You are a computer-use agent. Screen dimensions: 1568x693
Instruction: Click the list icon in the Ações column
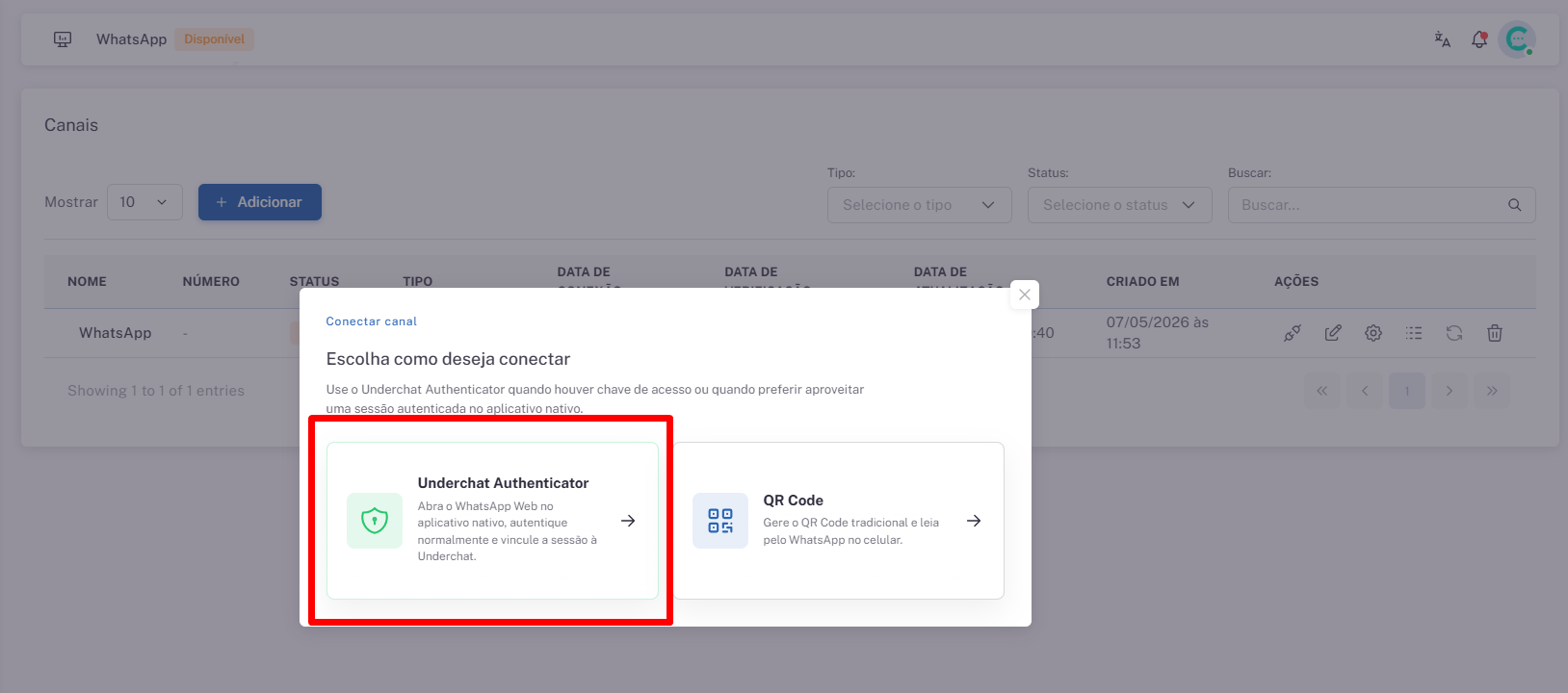click(x=1414, y=333)
